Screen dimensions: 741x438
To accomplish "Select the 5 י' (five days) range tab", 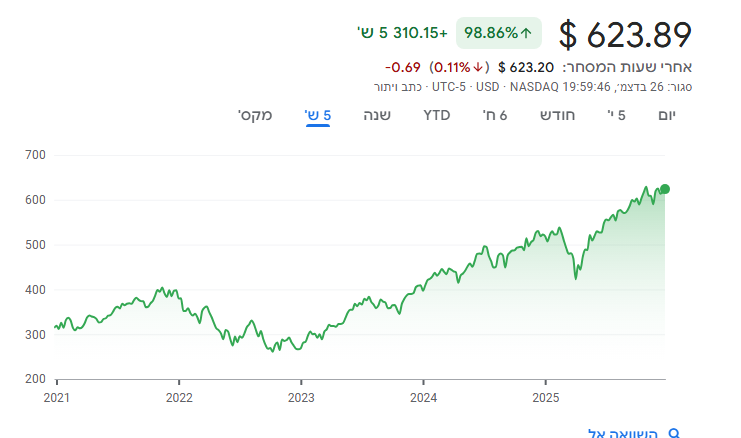I will pos(617,115).
